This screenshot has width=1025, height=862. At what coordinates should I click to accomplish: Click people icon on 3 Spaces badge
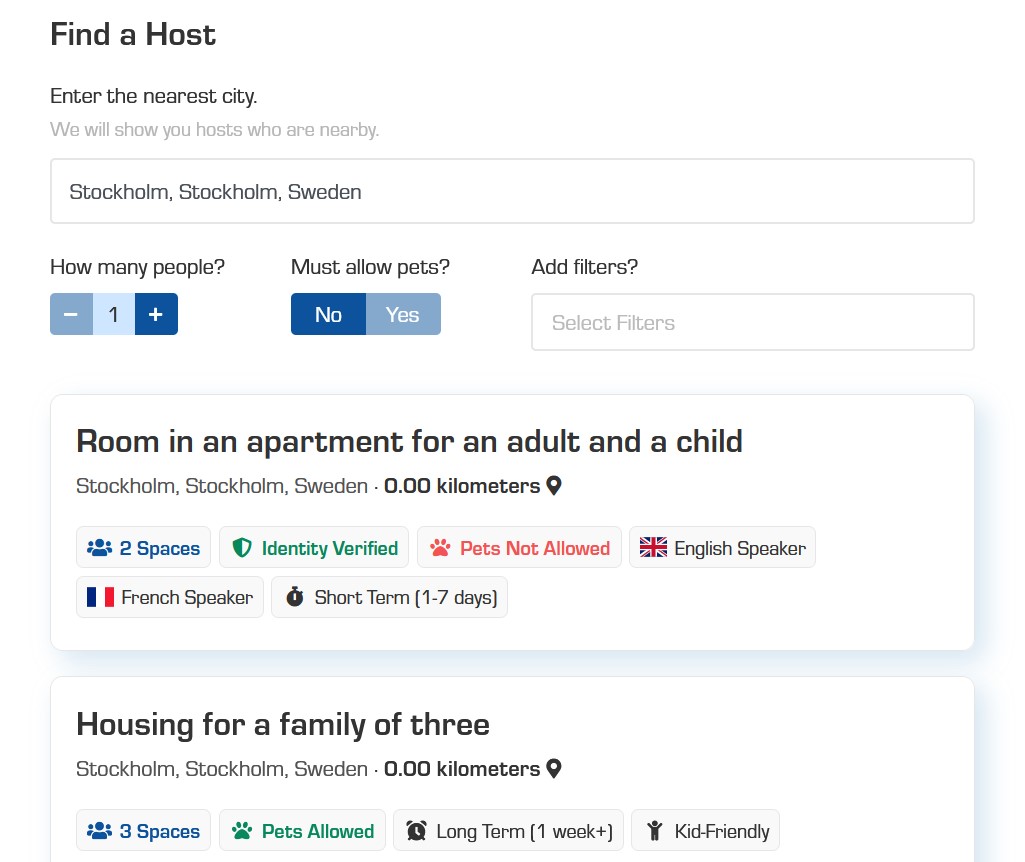point(99,831)
